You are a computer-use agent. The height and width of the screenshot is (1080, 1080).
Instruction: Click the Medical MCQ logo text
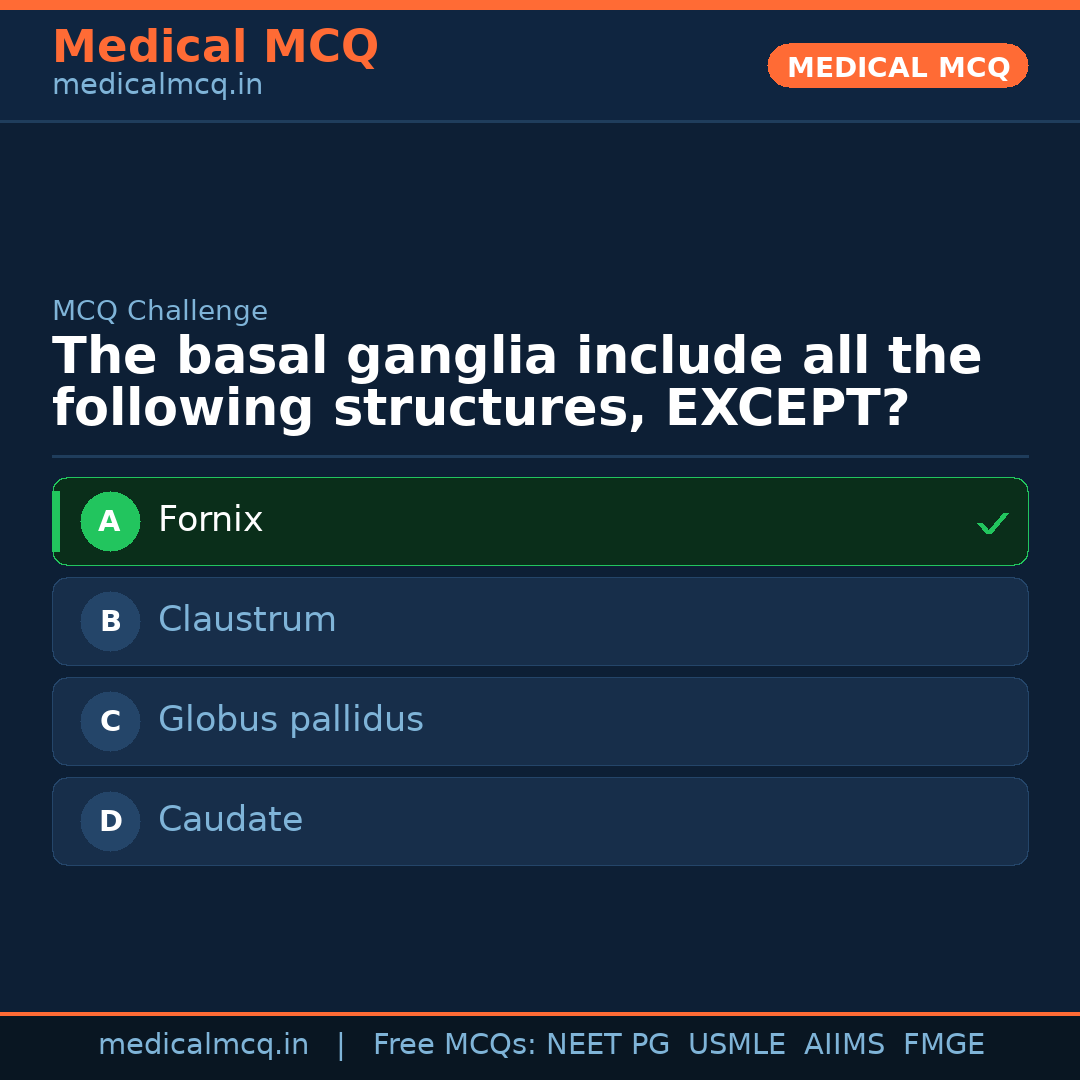(215, 46)
